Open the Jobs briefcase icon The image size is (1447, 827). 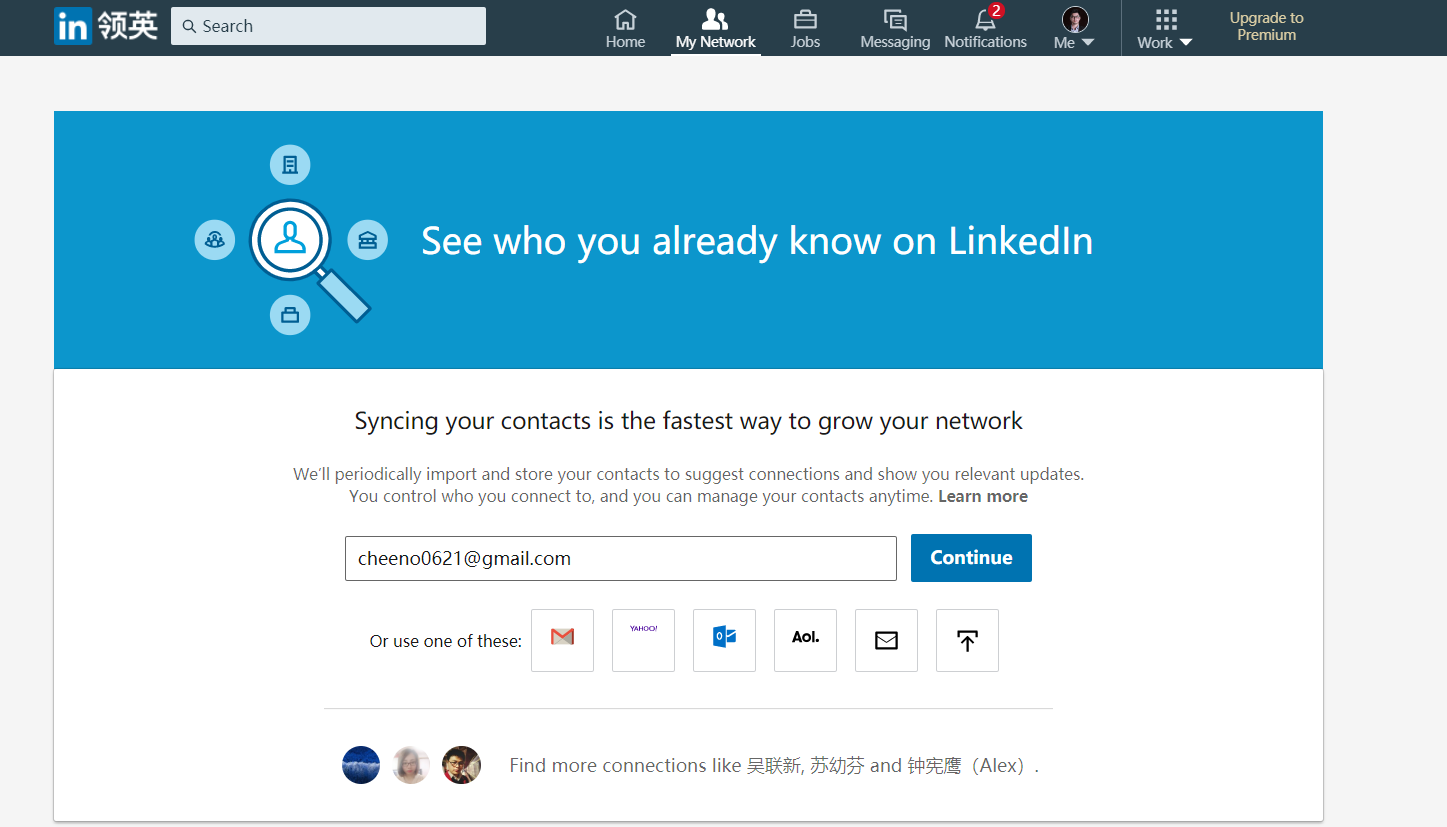[x=805, y=28]
